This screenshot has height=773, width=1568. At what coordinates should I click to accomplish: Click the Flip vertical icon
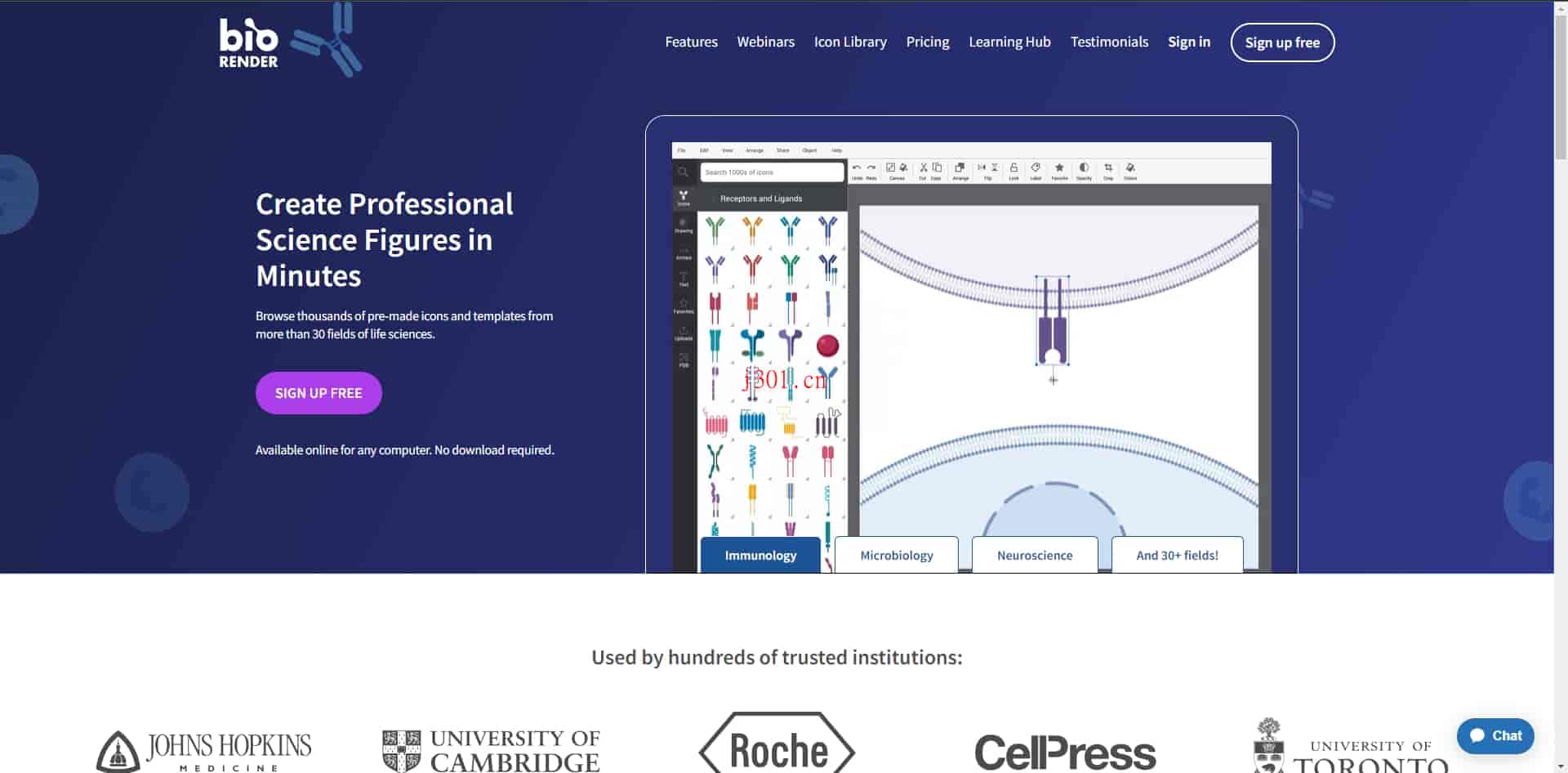click(995, 168)
